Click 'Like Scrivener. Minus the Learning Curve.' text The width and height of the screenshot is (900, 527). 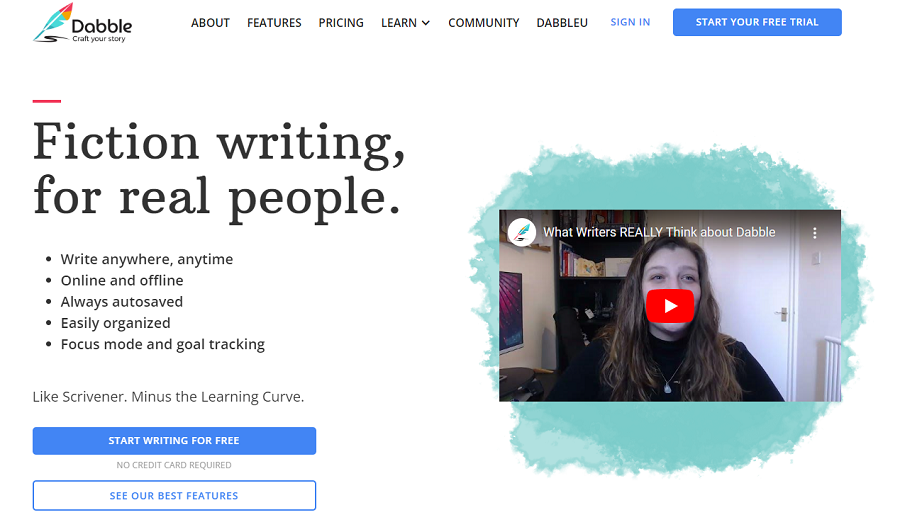click(168, 397)
